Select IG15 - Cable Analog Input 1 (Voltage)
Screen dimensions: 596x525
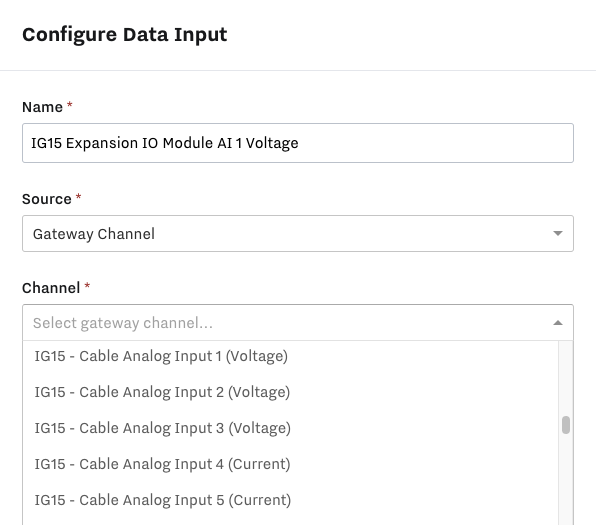click(x=291, y=356)
